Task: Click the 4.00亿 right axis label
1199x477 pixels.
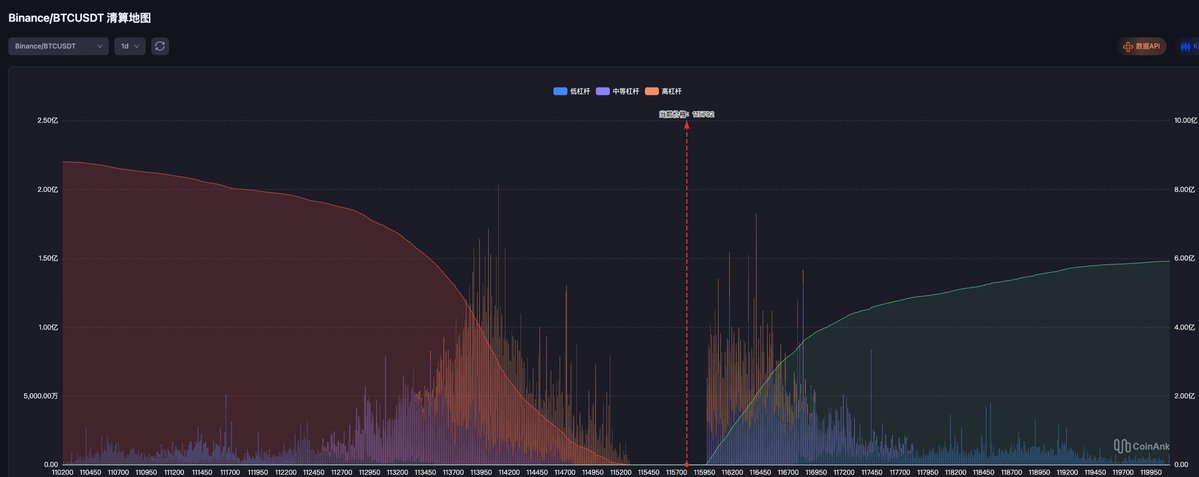Action: 1184,327
